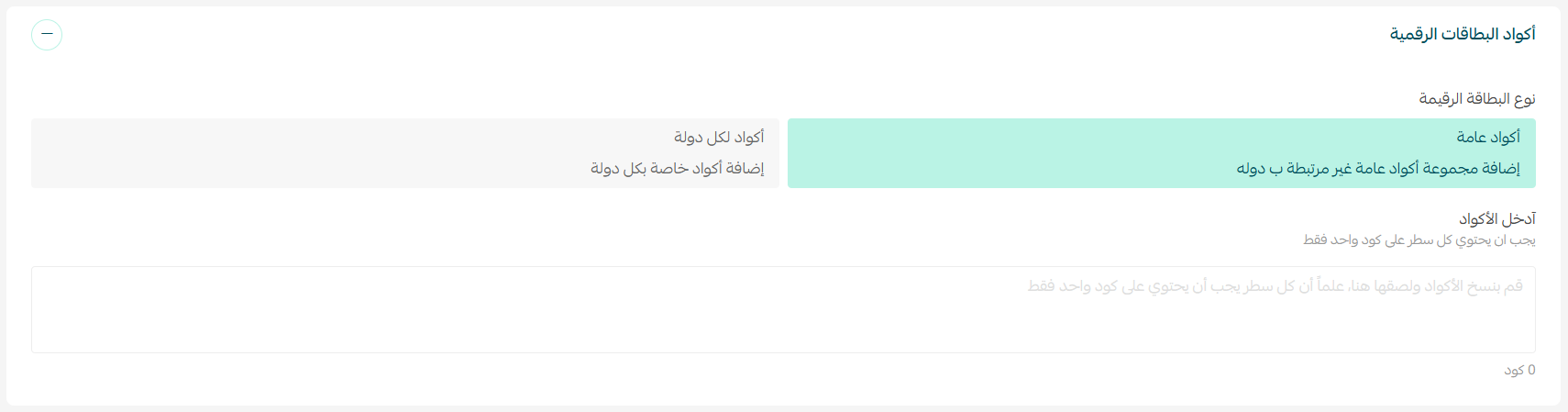Click the إضافة أكواد خاصة بكل دولة description
Image resolution: width=1568 pixels, height=412 pixels.
[x=677, y=169]
